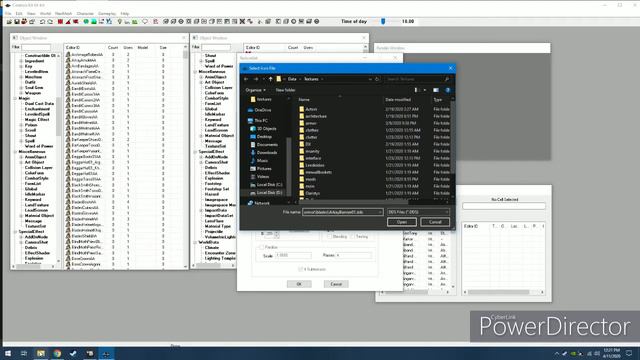Screen dimensions: 640x360
Task: Select Desktop in dialog sidebar
Action: click(x=264, y=137)
